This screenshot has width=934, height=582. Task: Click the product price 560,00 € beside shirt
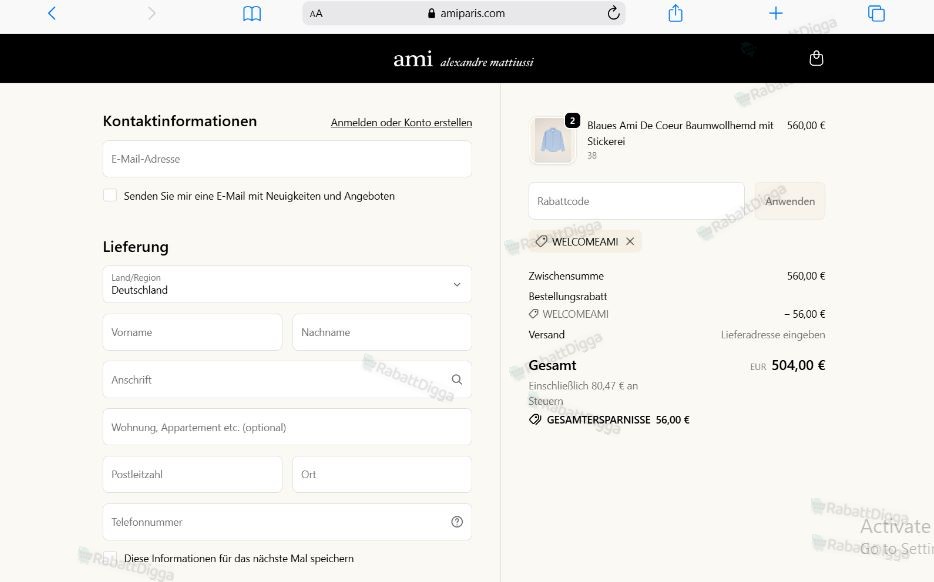point(806,125)
